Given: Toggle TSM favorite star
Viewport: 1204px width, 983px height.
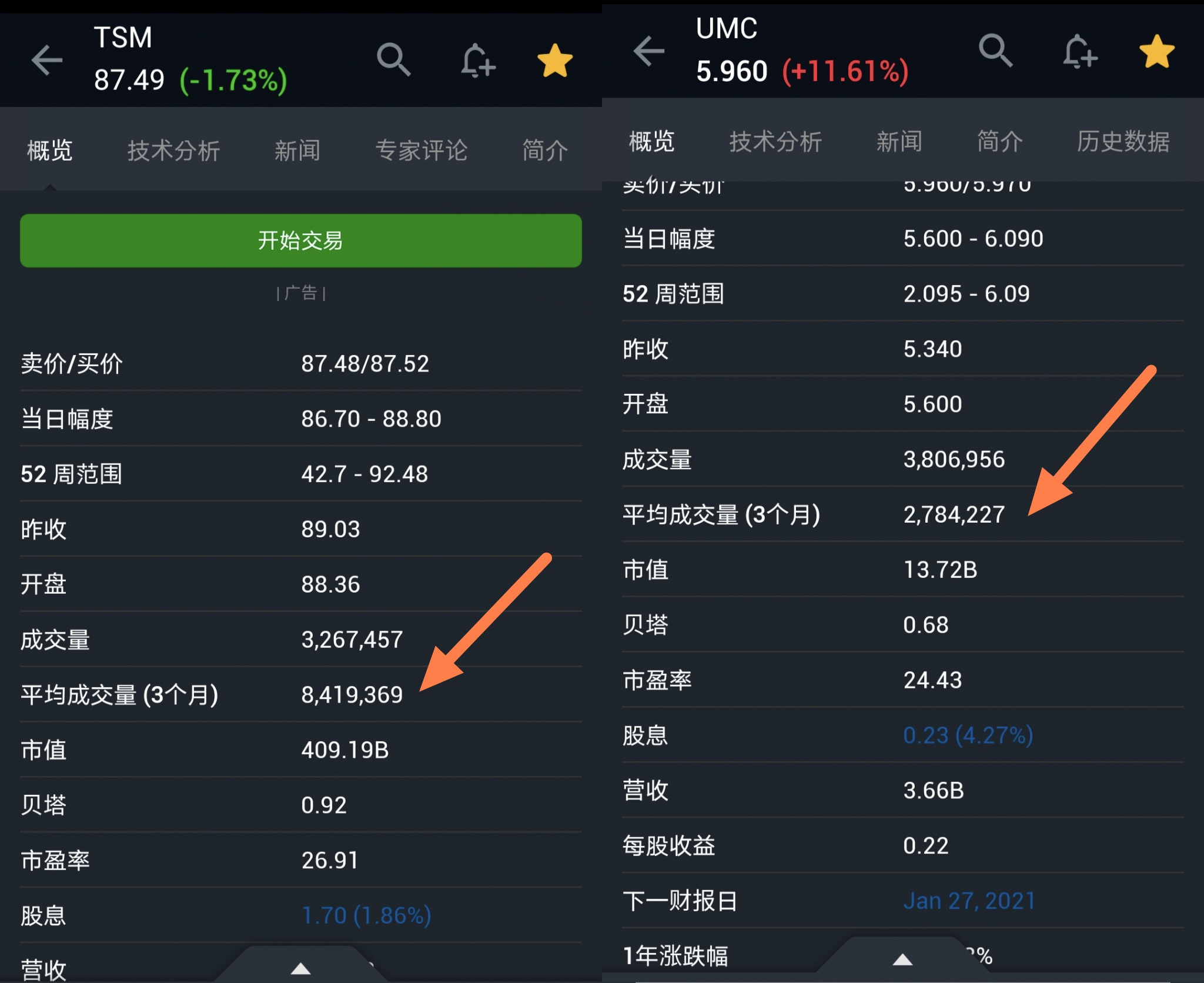Looking at the screenshot, I should point(554,61).
